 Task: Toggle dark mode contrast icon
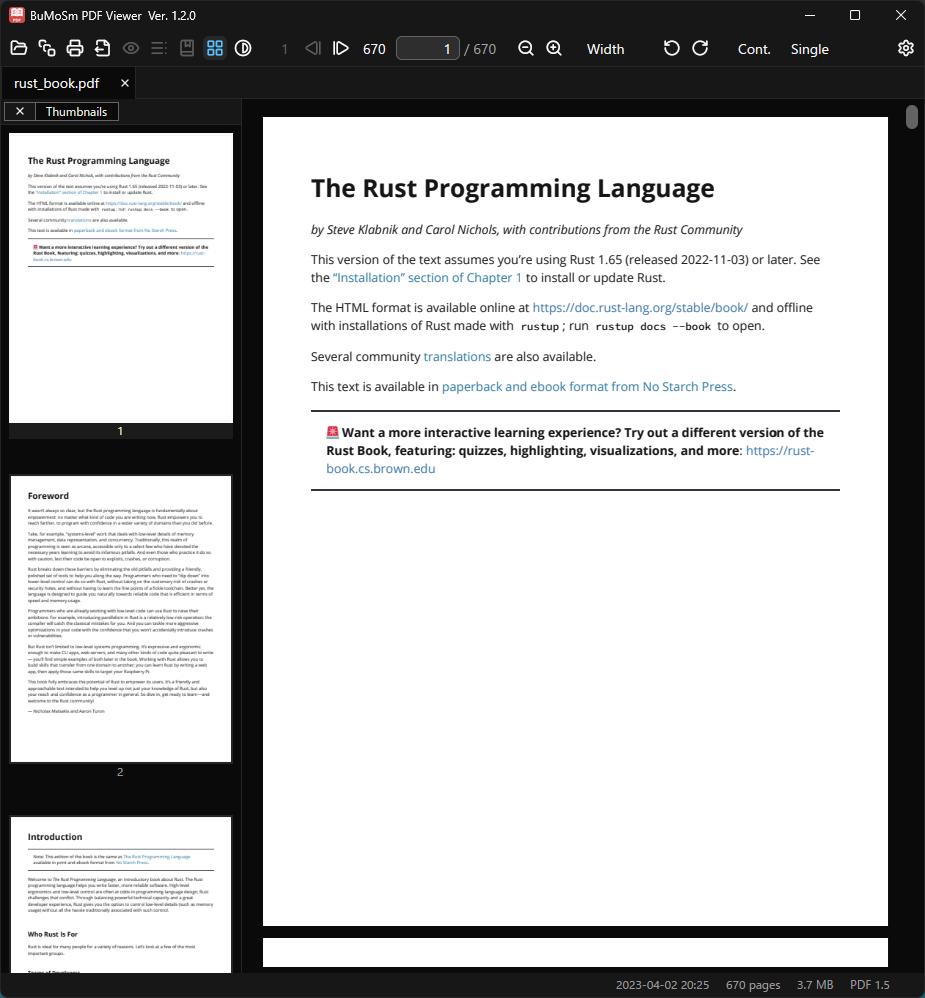243,48
